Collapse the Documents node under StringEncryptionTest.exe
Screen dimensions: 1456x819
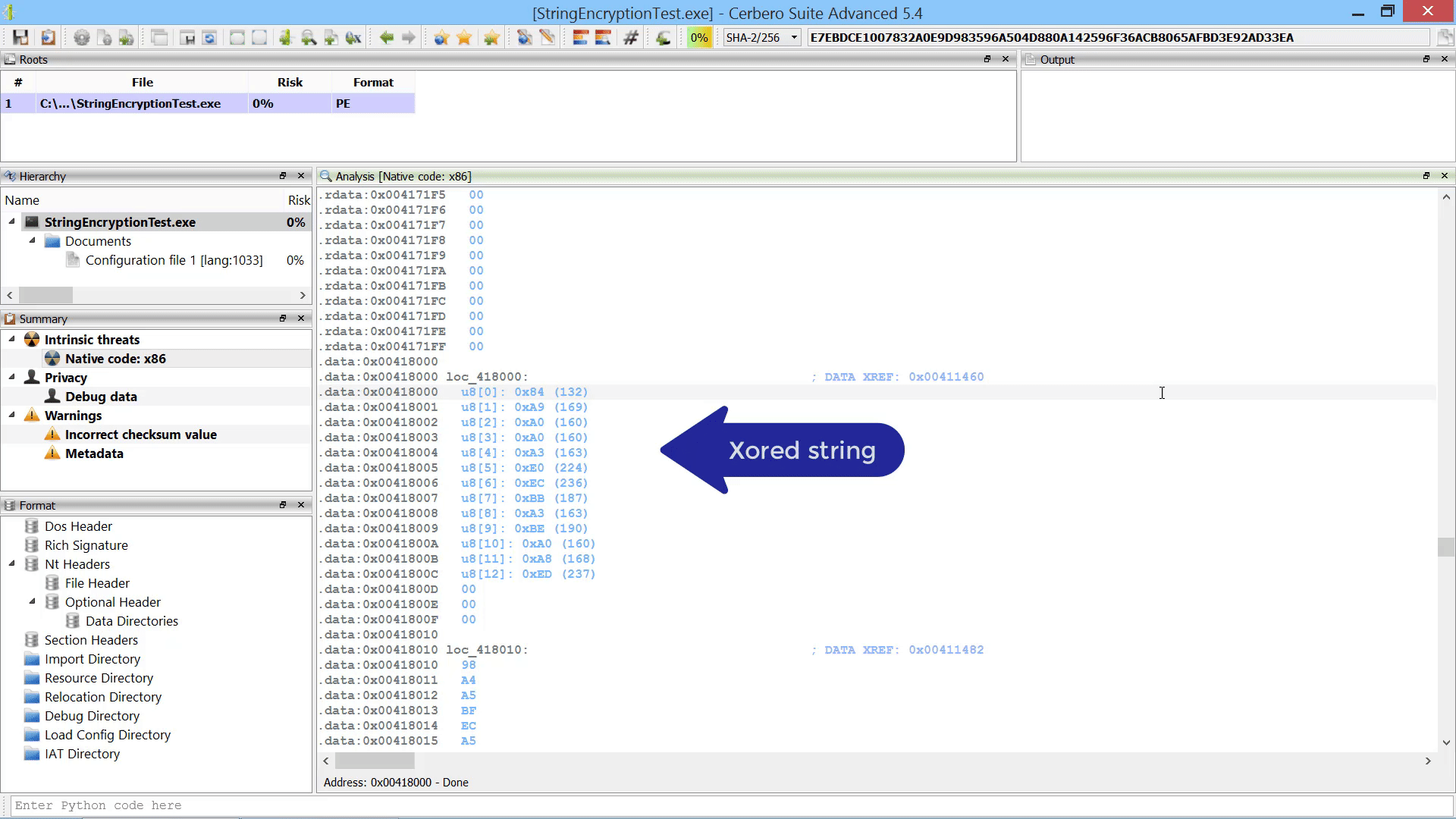(x=32, y=241)
